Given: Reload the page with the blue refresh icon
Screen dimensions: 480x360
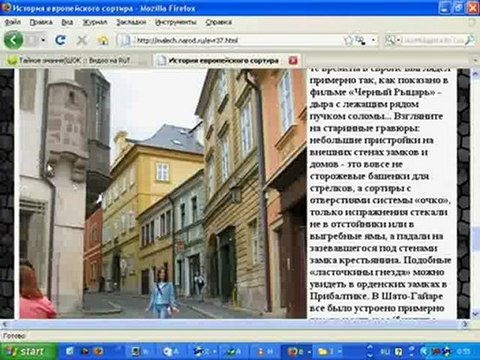Looking at the screenshot, I should click(60, 40).
